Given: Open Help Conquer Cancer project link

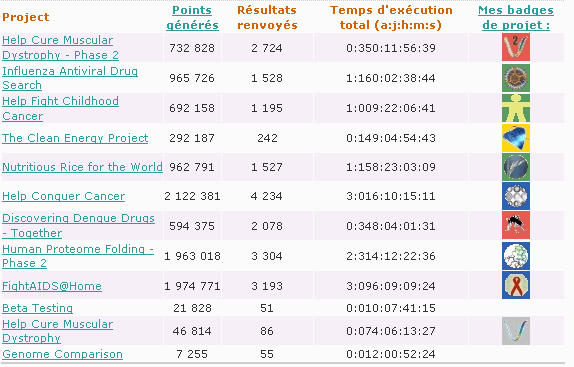Looking at the screenshot, I should point(63,196).
